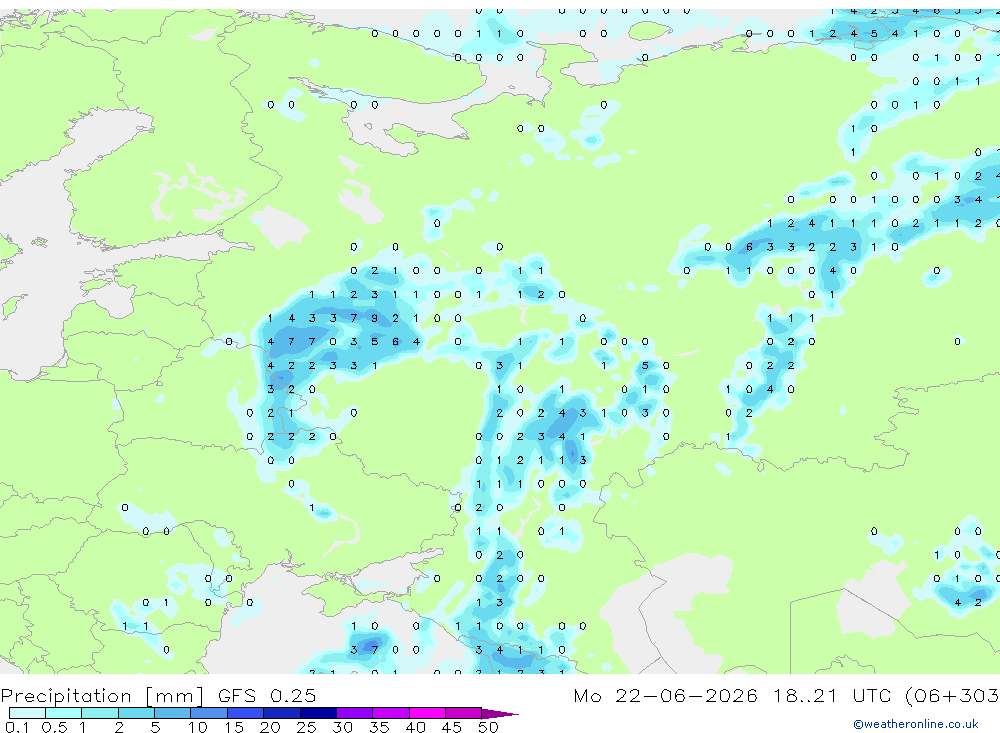This screenshot has height=733, width=1000.
Task: Pick the violet swatch between 35 and 40
Action: [x=391, y=713]
